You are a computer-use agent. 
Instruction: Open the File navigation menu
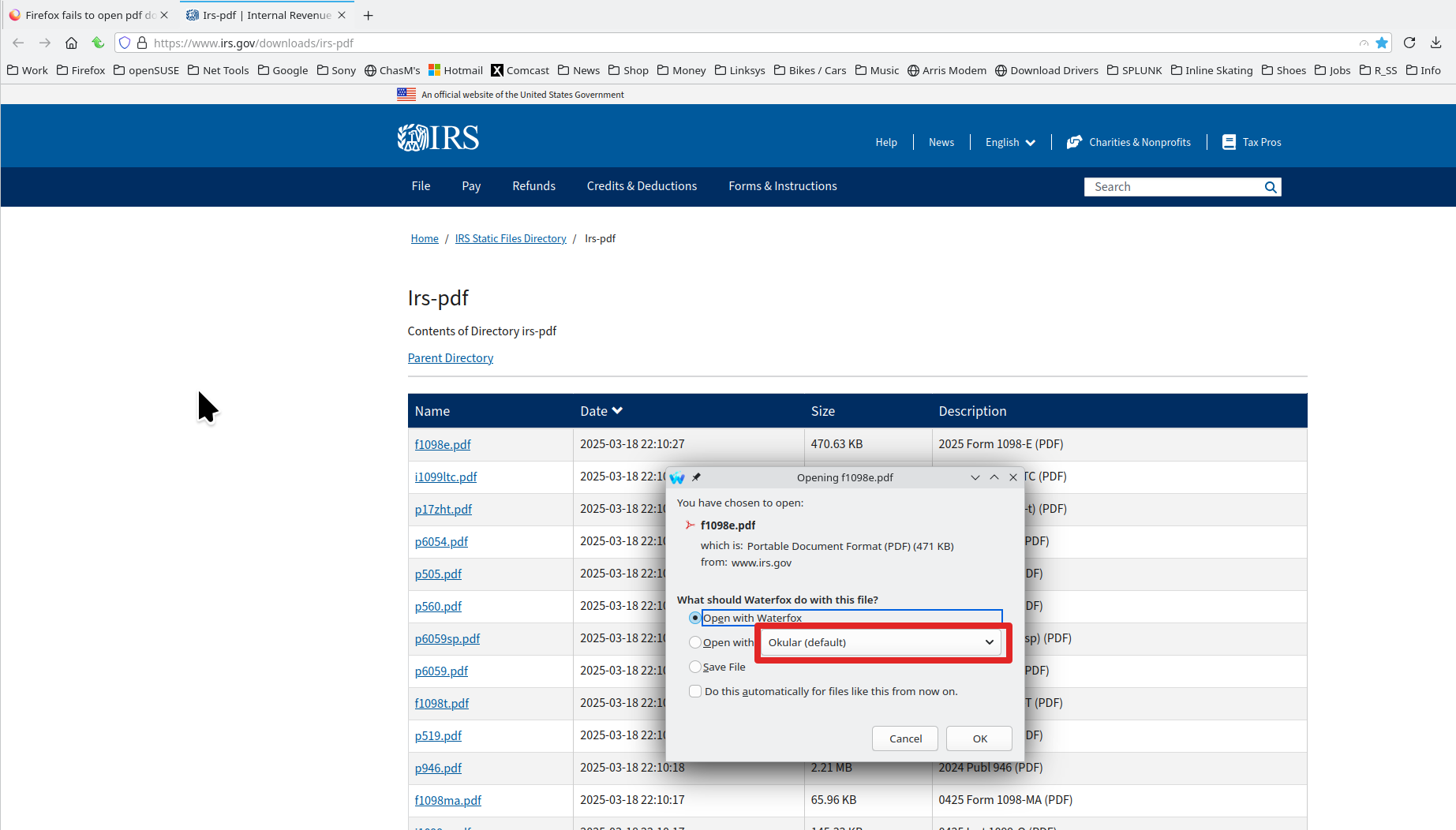click(x=421, y=186)
